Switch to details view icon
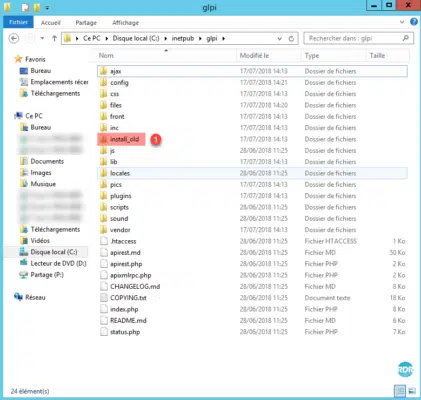The image size is (421, 400). (400, 390)
